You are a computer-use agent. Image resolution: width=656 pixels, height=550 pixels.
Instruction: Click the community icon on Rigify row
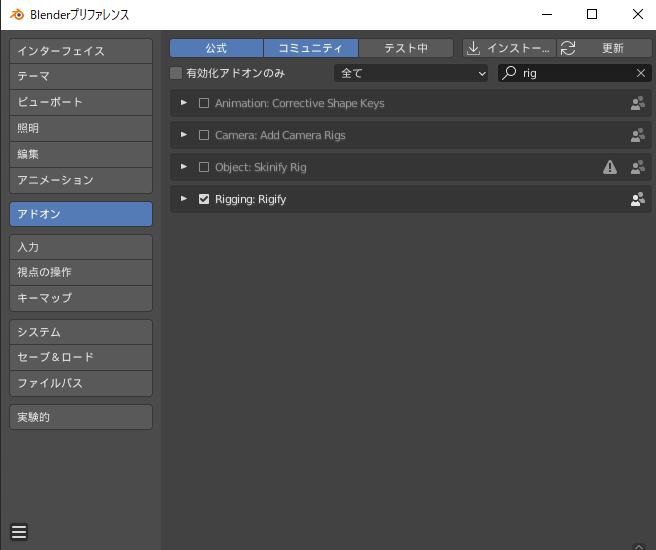(637, 199)
